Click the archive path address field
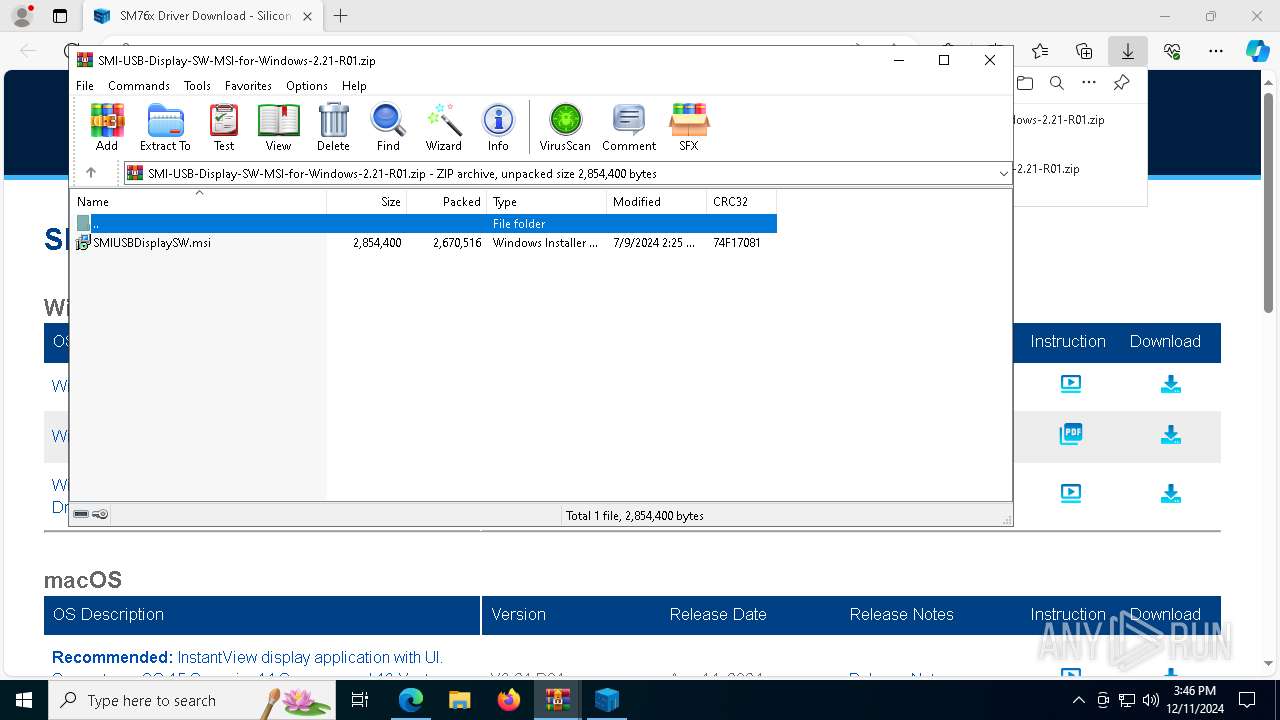This screenshot has width=1280, height=720. click(567, 173)
